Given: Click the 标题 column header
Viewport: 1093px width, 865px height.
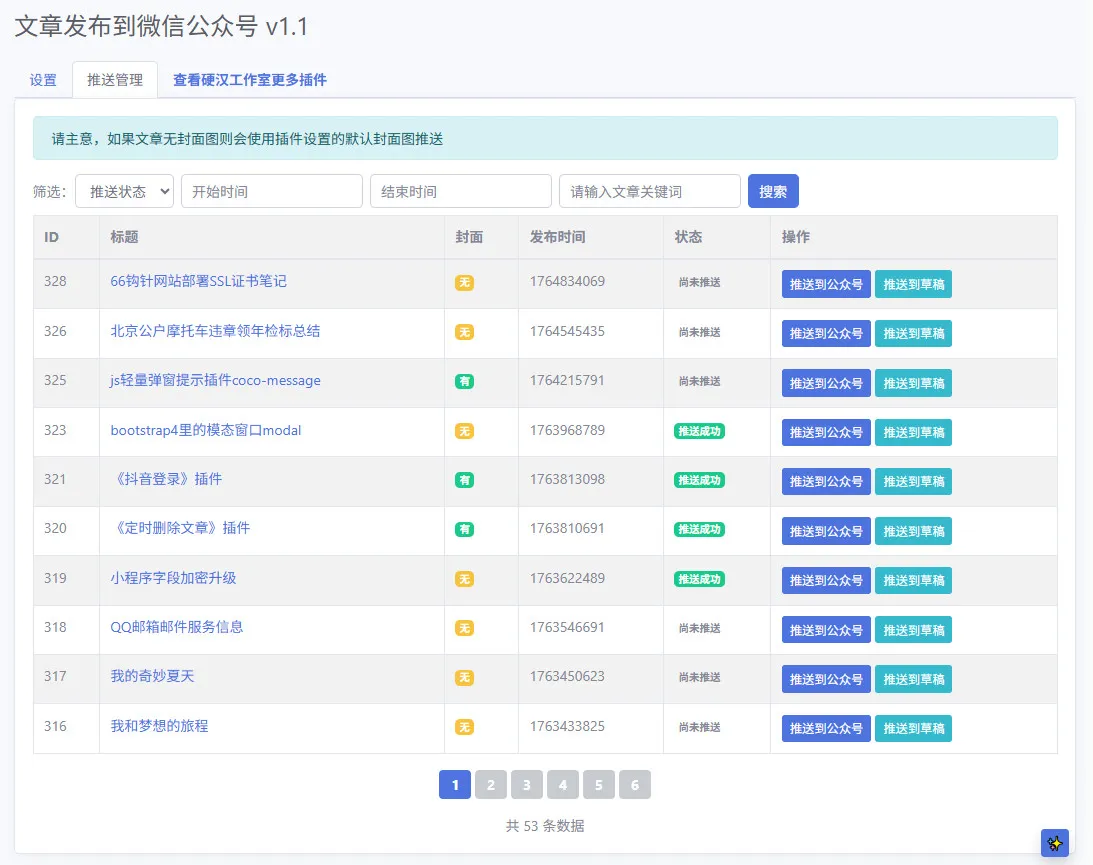Looking at the screenshot, I should pos(124,237).
